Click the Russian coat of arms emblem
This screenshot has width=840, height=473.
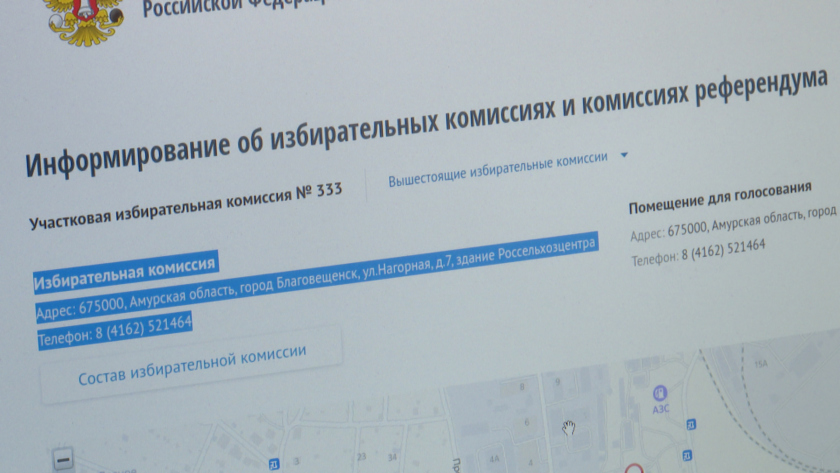pos(85,20)
